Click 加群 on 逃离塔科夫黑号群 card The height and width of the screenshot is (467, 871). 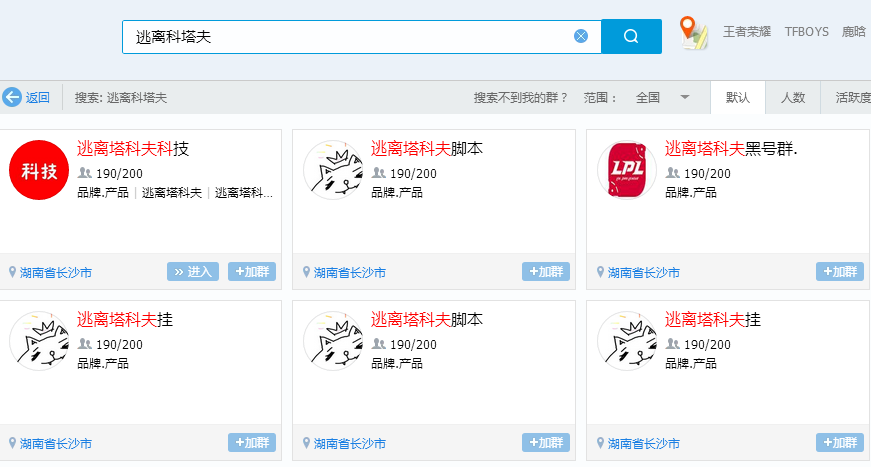click(x=839, y=272)
